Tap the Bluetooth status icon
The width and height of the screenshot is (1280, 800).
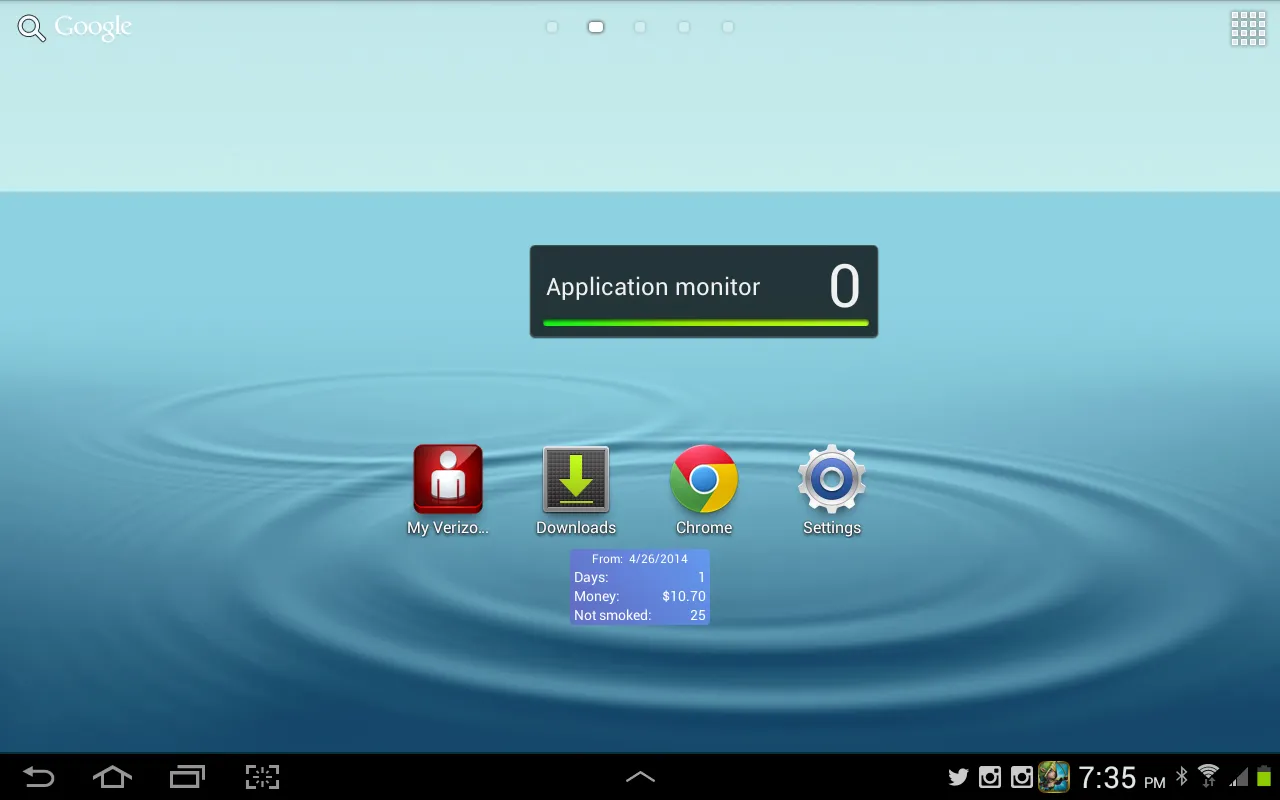click(x=1181, y=776)
